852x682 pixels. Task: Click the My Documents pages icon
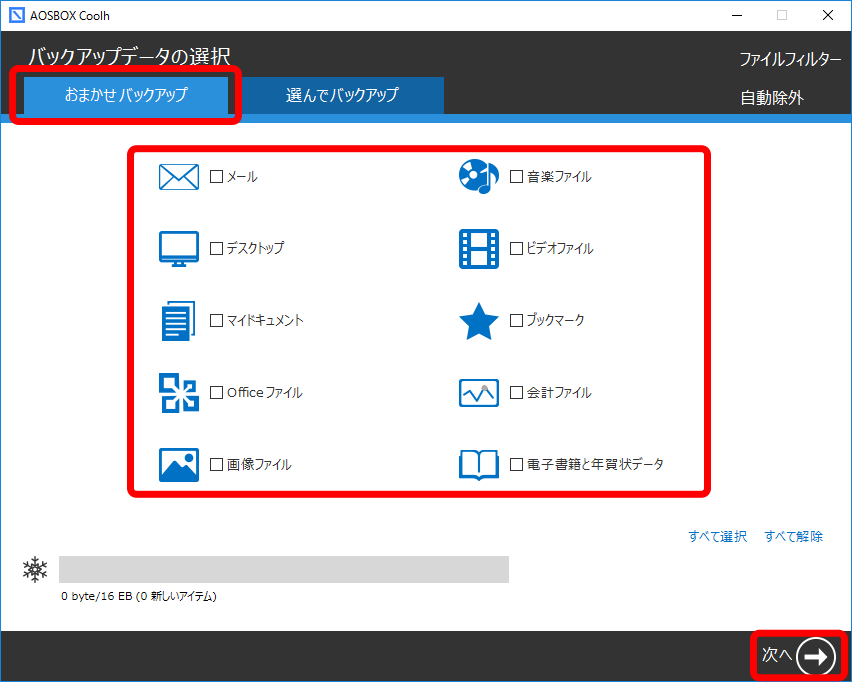(x=179, y=321)
